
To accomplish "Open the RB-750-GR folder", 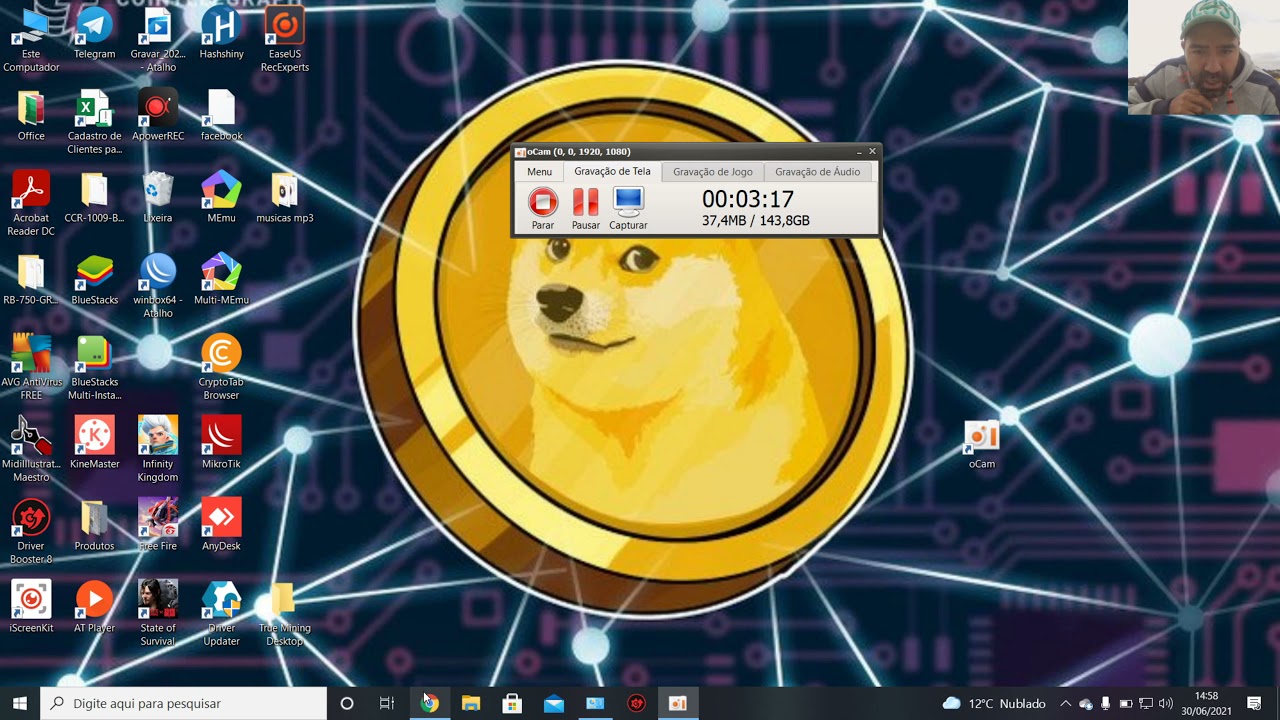I will tap(31, 280).
